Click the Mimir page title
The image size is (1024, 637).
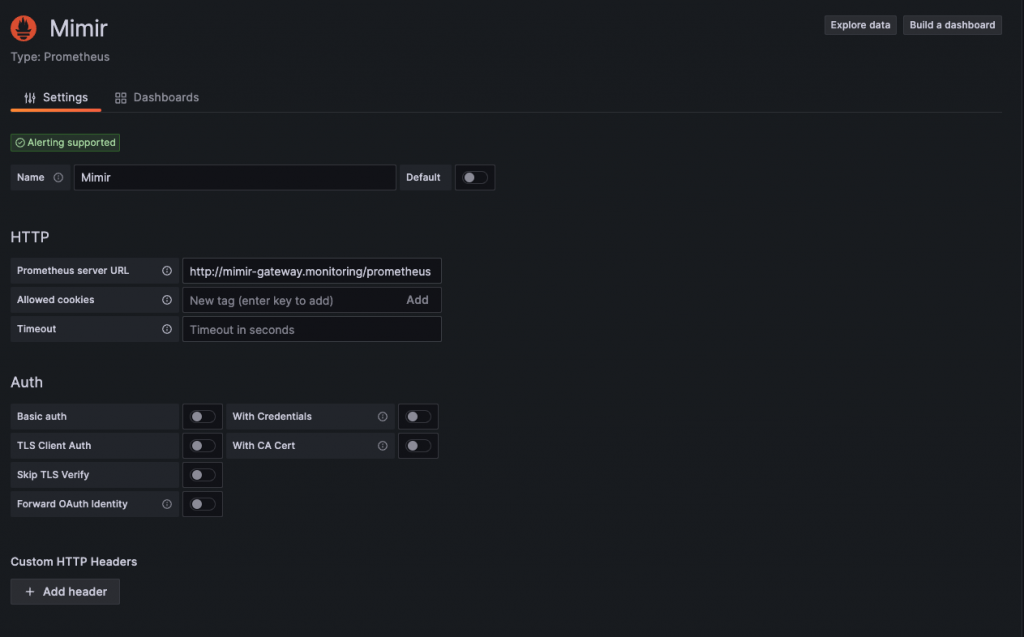[78, 28]
